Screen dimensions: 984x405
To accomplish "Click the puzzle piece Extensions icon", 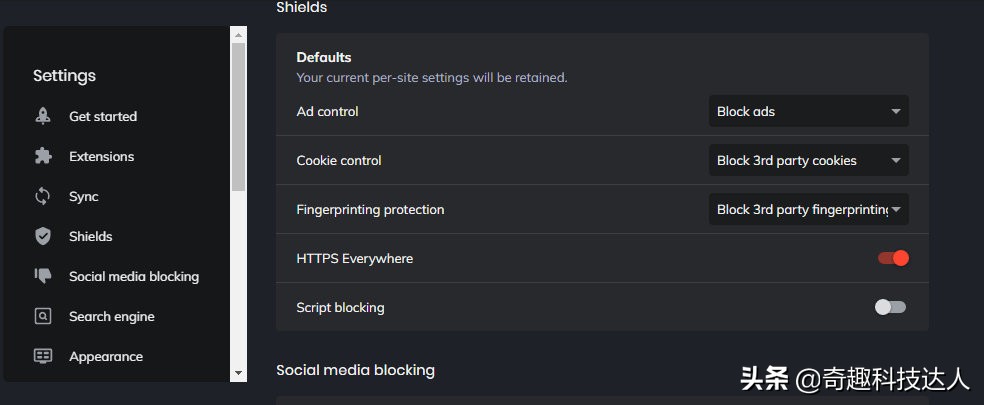I will click(x=43, y=156).
